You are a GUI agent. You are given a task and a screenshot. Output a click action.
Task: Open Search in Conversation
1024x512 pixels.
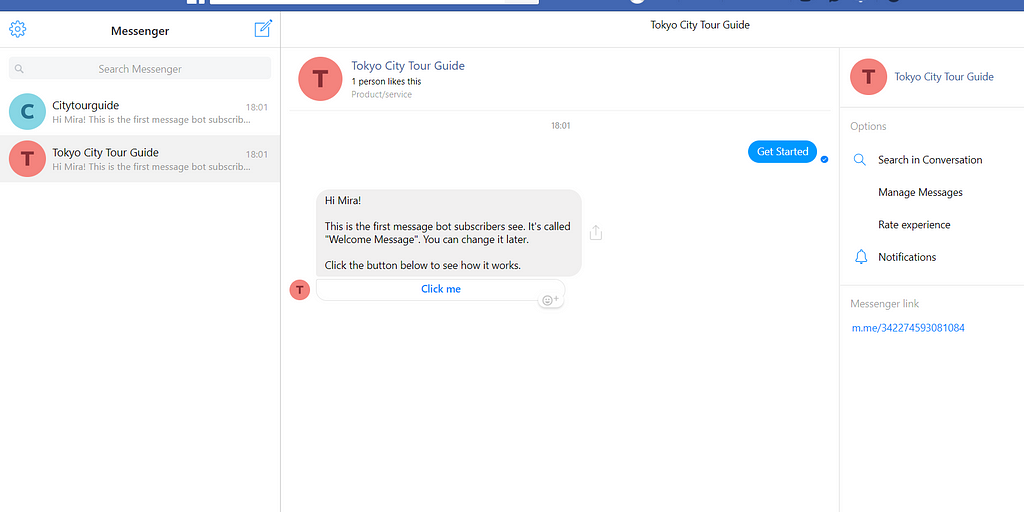[x=930, y=160]
